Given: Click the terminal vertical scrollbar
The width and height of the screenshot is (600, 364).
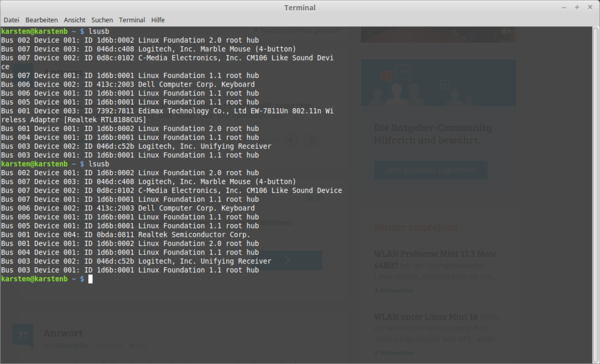Looking at the screenshot, I should point(596,194).
